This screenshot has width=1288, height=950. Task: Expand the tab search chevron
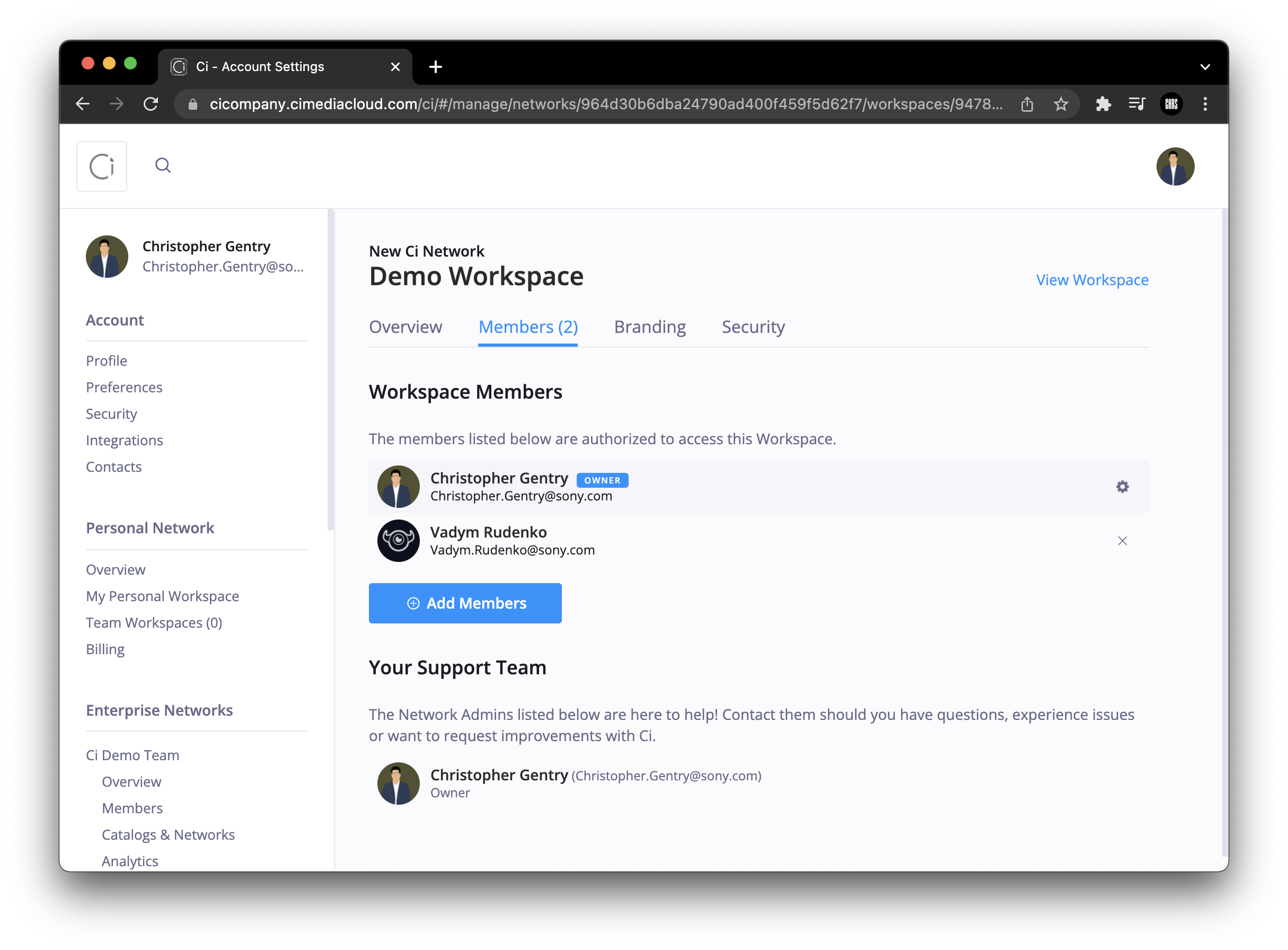tap(1205, 67)
